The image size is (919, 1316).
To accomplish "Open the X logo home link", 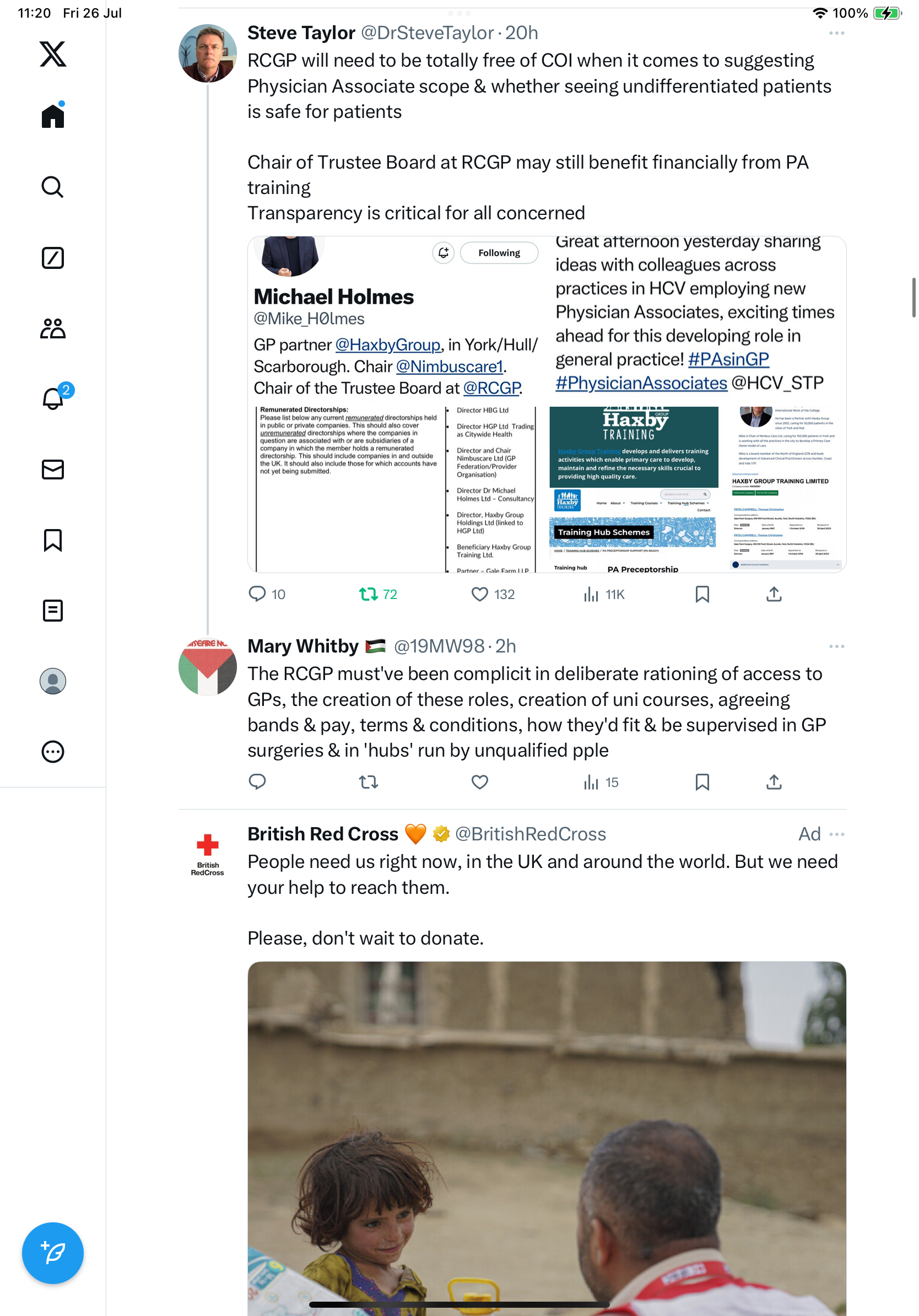I will click(53, 54).
